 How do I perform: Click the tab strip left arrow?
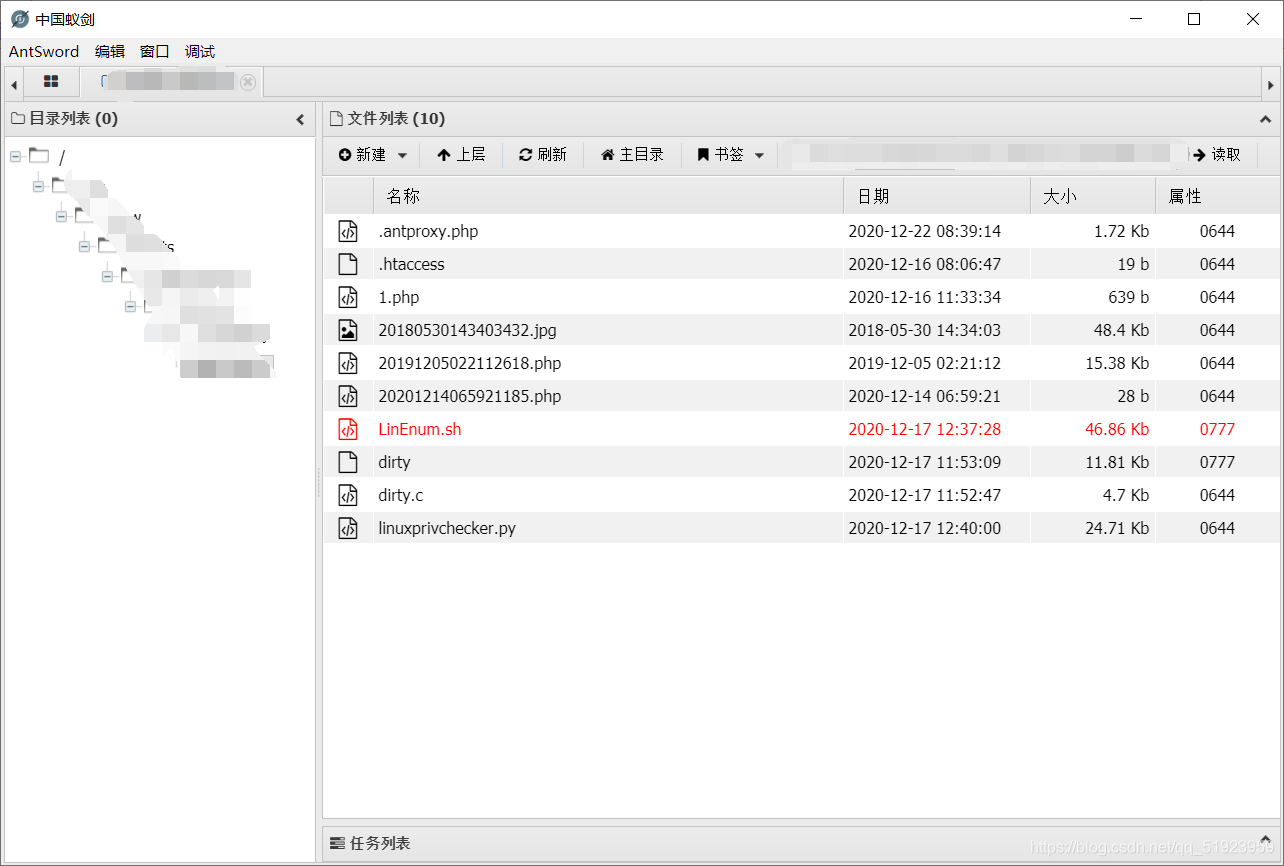tap(13, 84)
